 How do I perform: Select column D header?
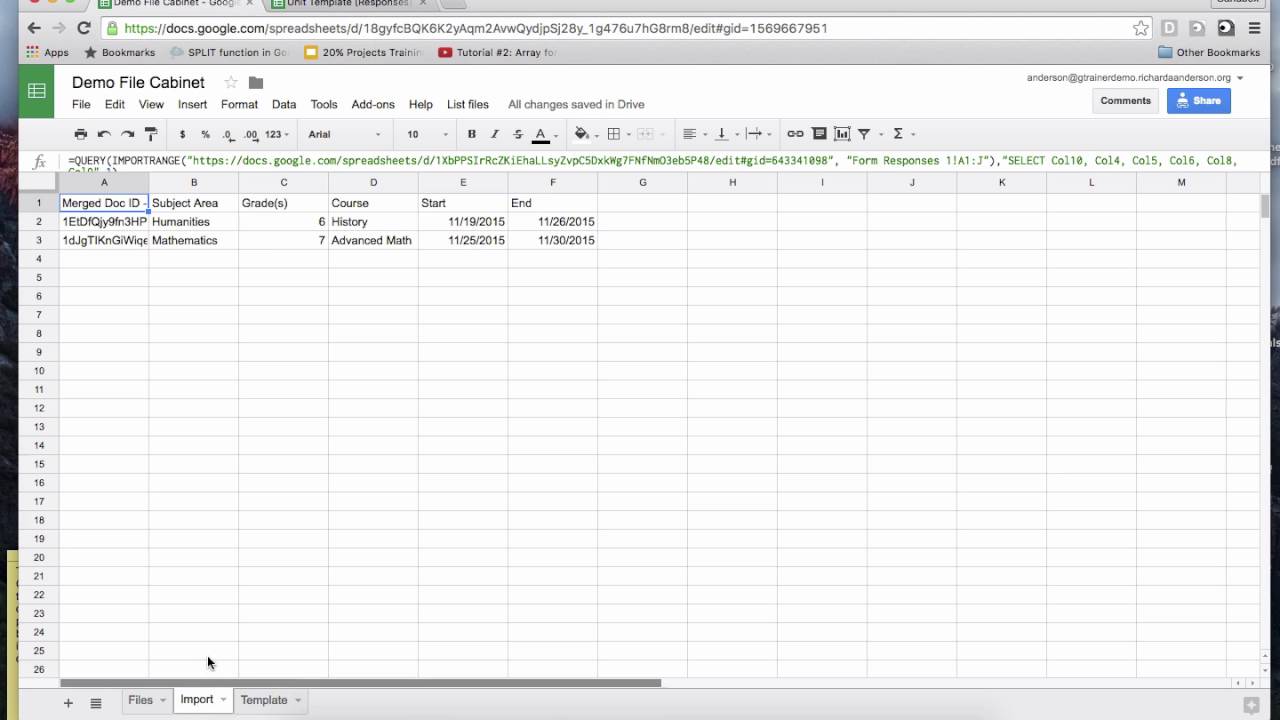pos(373,182)
